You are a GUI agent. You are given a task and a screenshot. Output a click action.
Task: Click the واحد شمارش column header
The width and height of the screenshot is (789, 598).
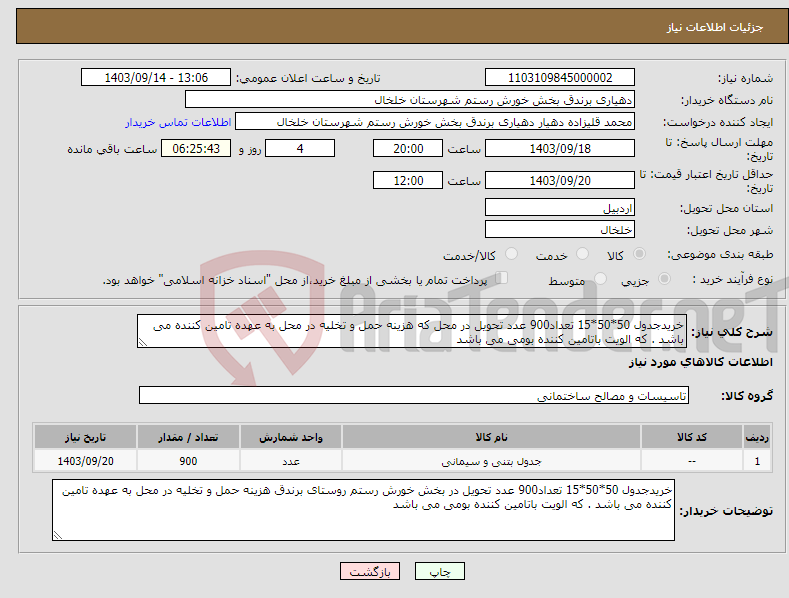pos(291,437)
